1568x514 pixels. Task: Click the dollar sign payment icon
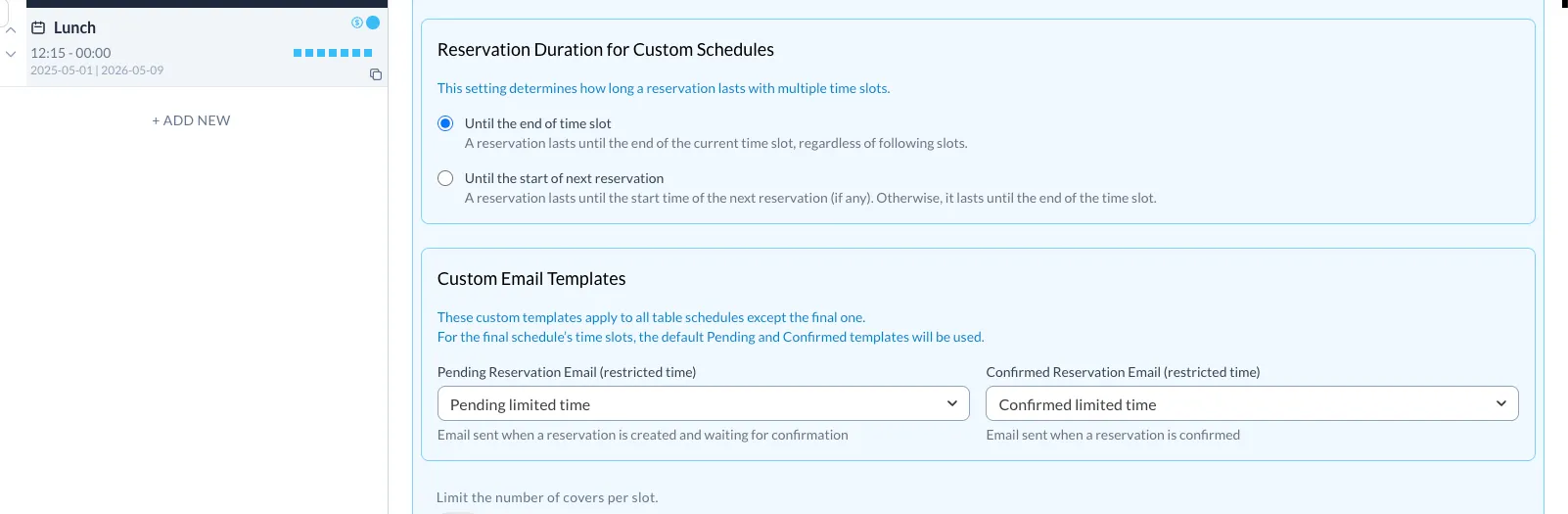coord(357,23)
